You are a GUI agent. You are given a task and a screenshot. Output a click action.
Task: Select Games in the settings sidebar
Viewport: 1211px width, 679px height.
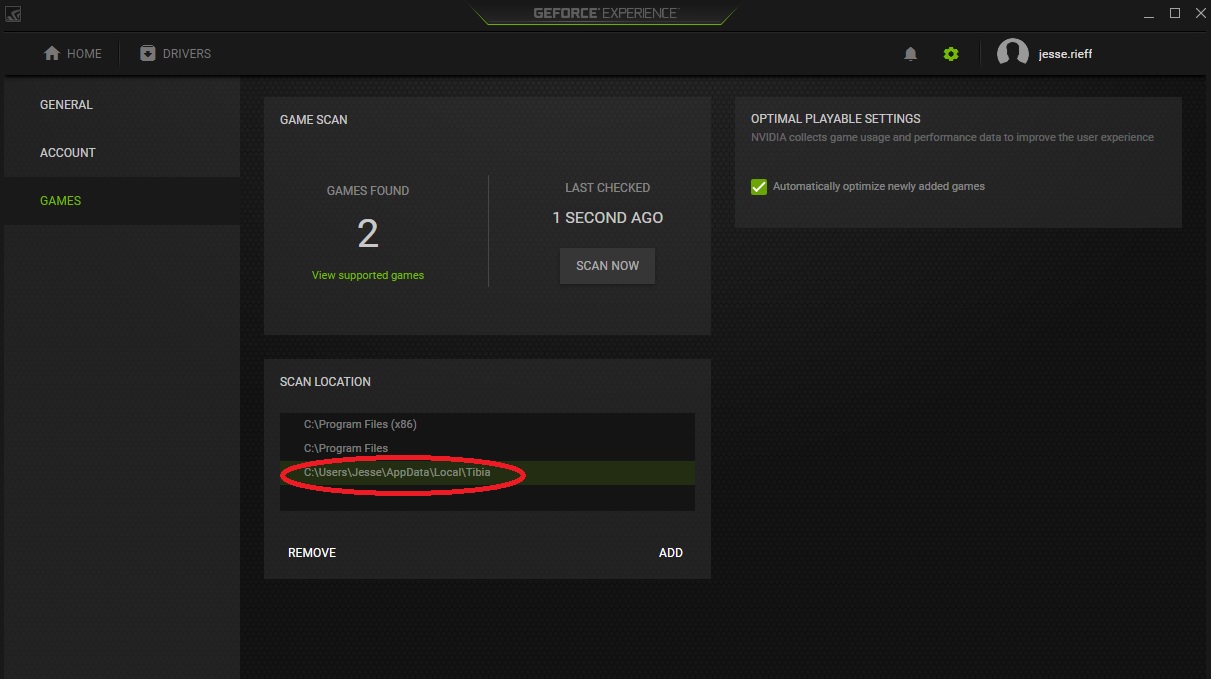click(60, 201)
